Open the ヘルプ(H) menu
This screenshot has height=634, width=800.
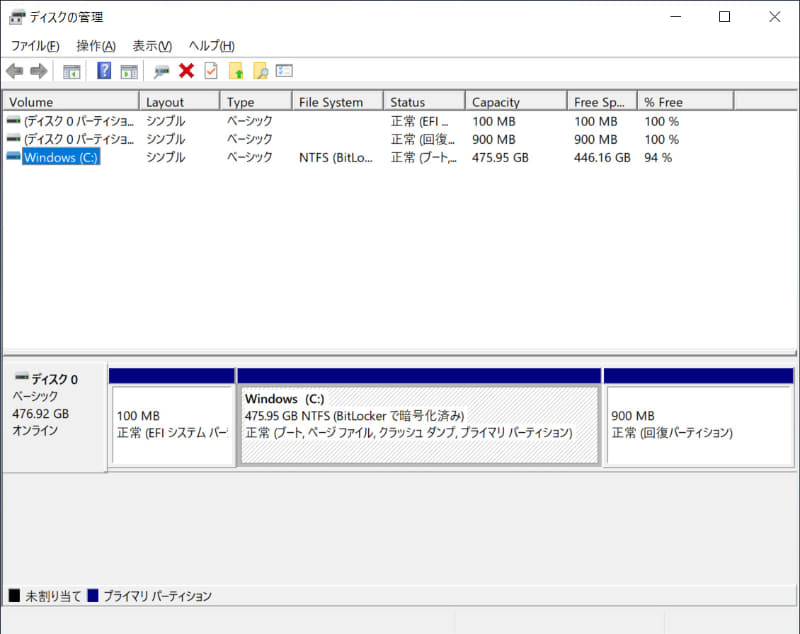[x=211, y=46]
